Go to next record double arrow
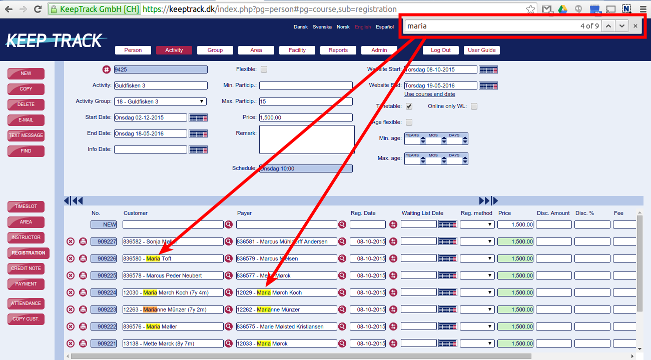The width and height of the screenshot is (651, 360). (484, 201)
